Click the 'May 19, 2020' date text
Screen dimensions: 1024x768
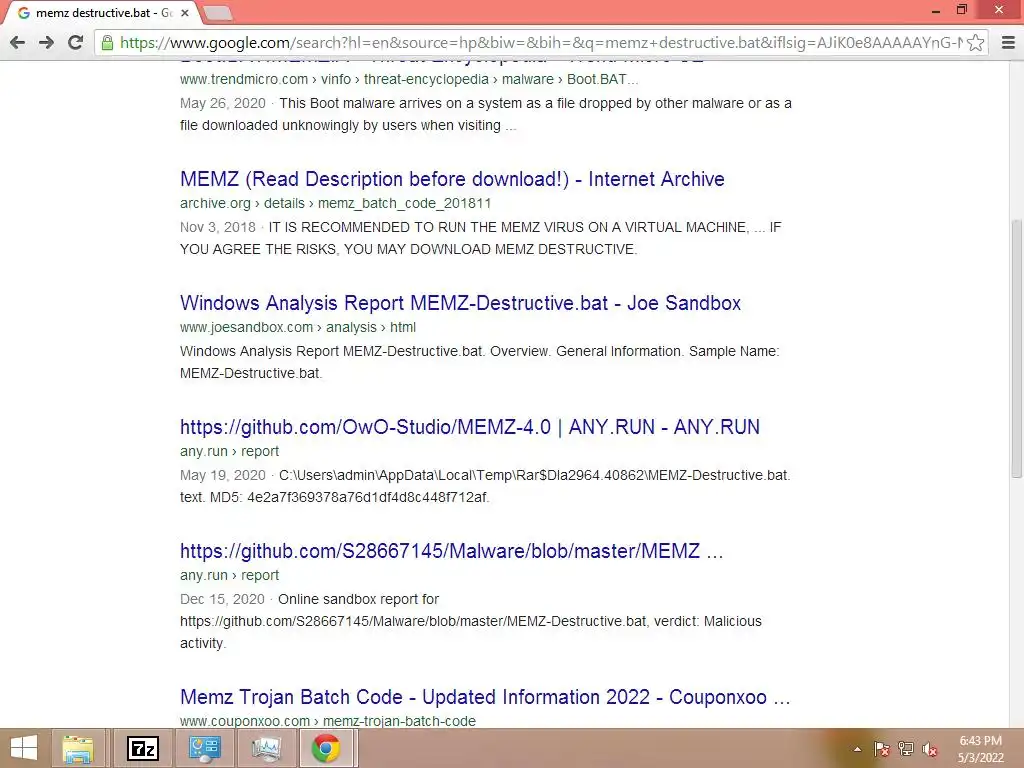coord(223,475)
